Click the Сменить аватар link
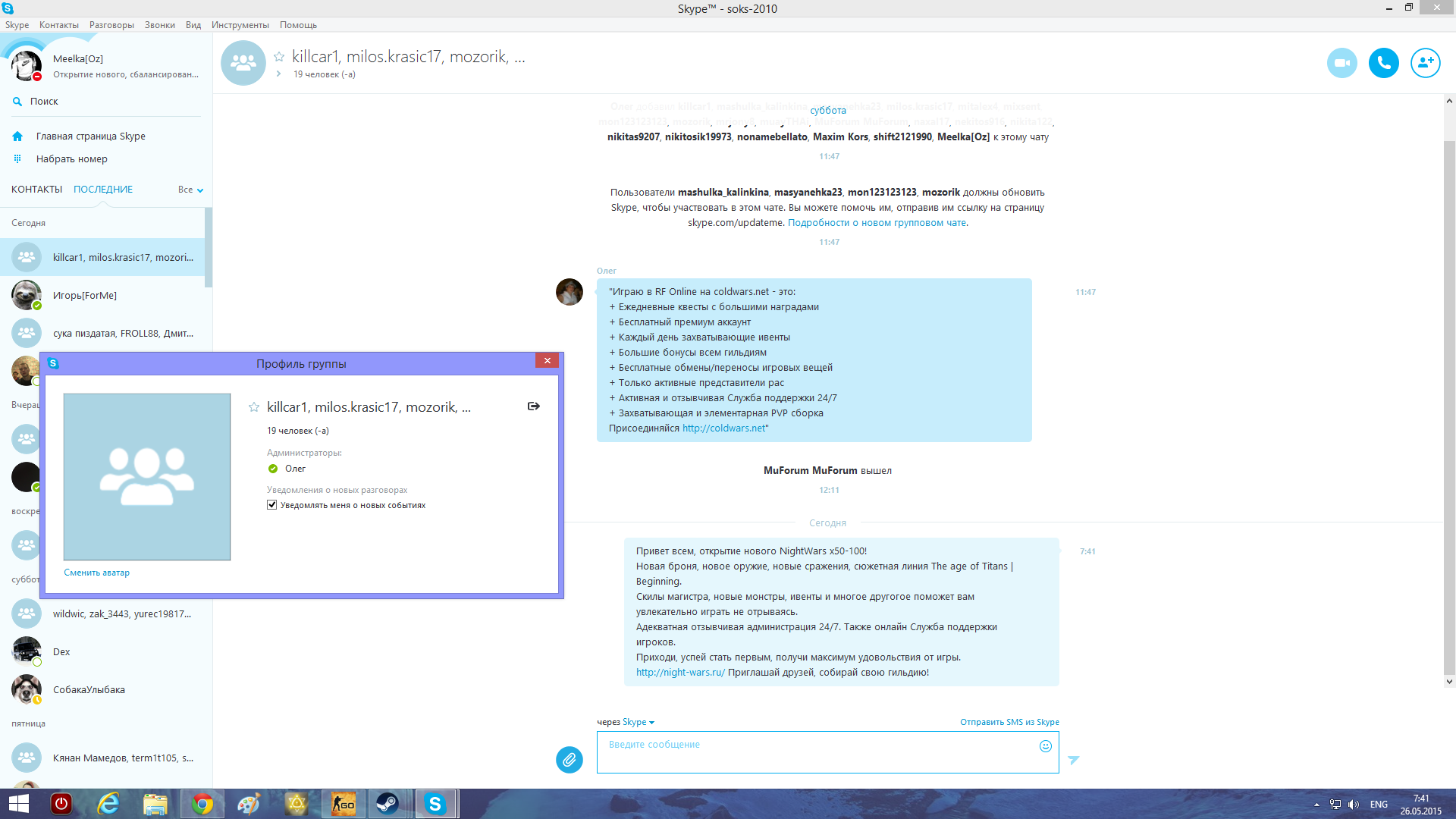 [96, 573]
